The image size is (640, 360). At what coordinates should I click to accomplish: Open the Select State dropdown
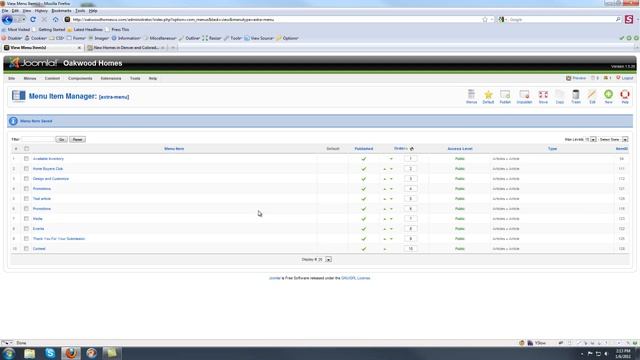(x=613, y=140)
